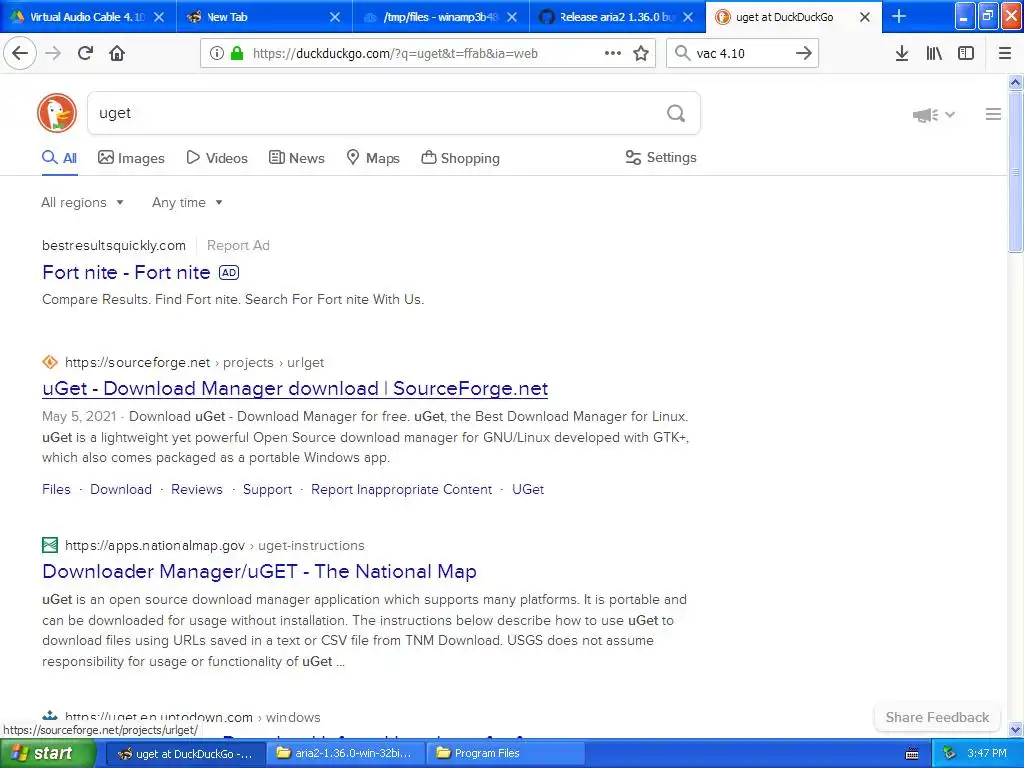Screen dimensions: 1024x768
Task: Open the UGet sublink
Action: point(528,489)
